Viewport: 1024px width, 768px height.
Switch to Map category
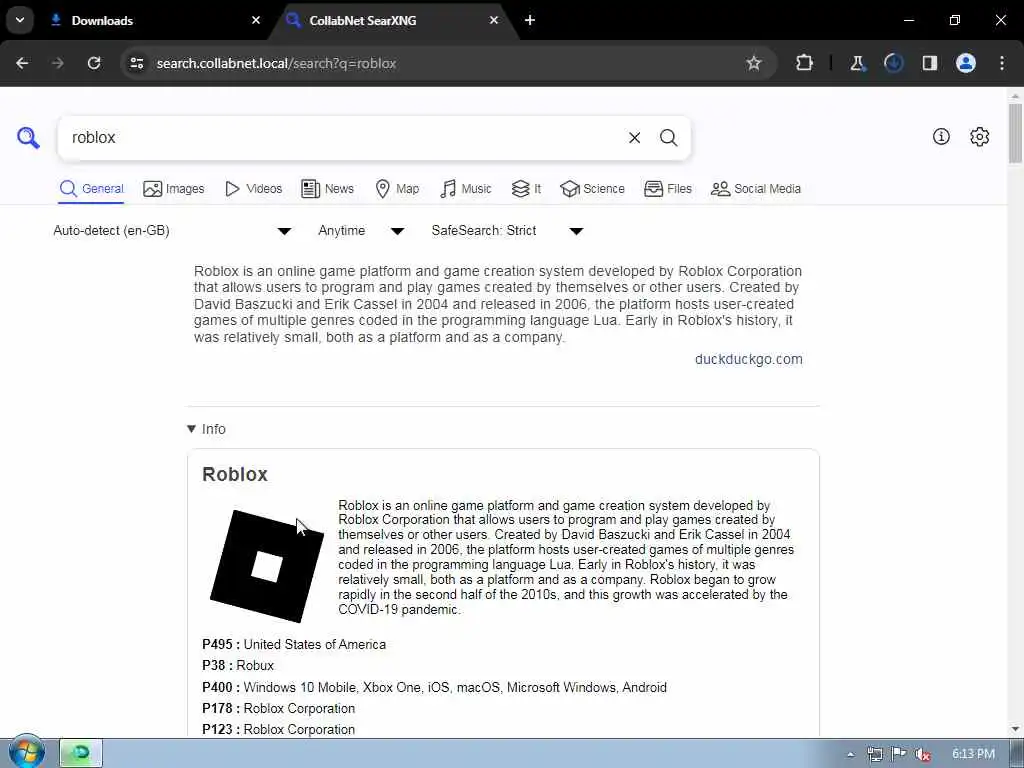397,189
